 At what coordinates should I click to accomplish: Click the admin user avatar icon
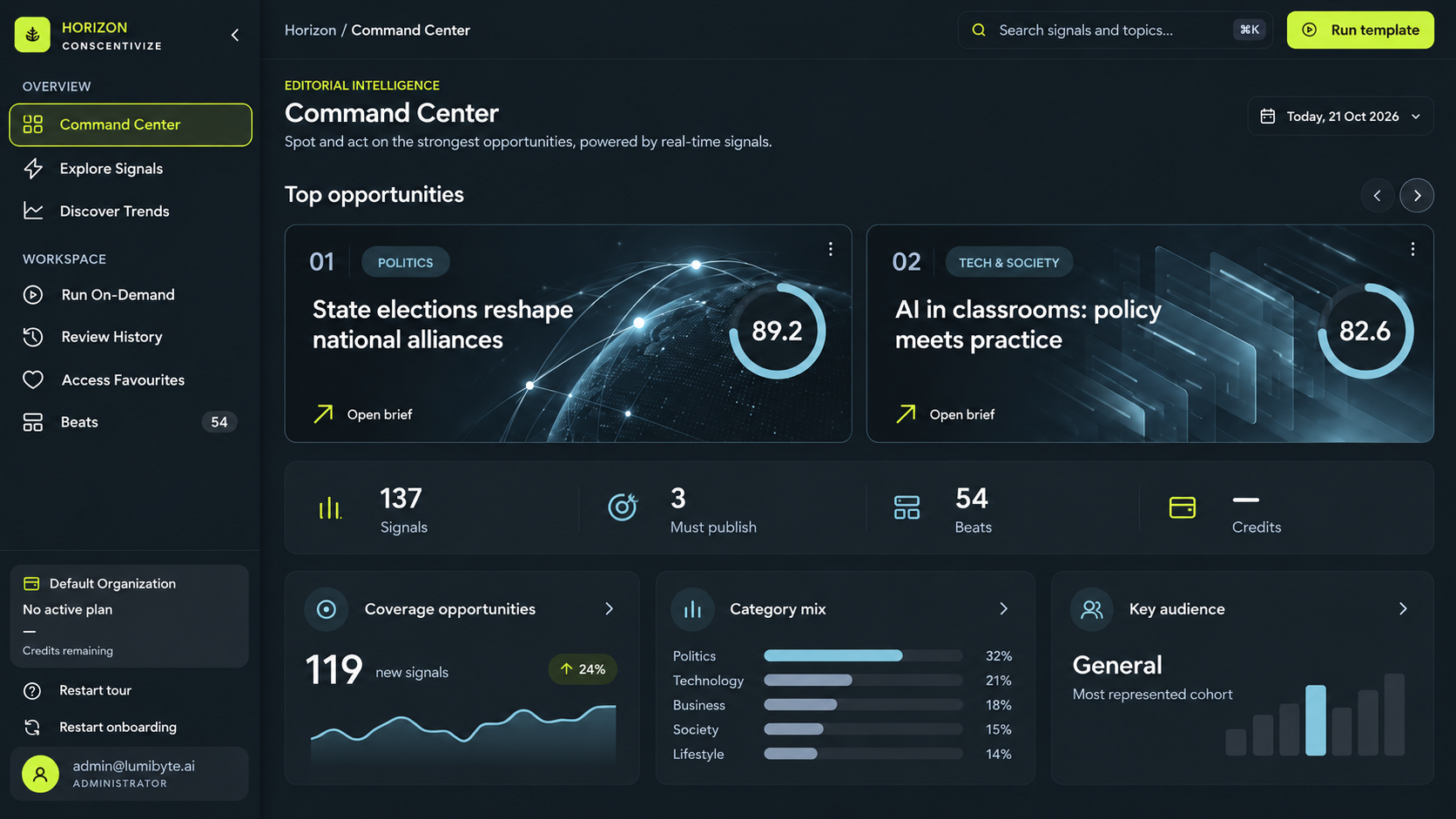click(40, 774)
